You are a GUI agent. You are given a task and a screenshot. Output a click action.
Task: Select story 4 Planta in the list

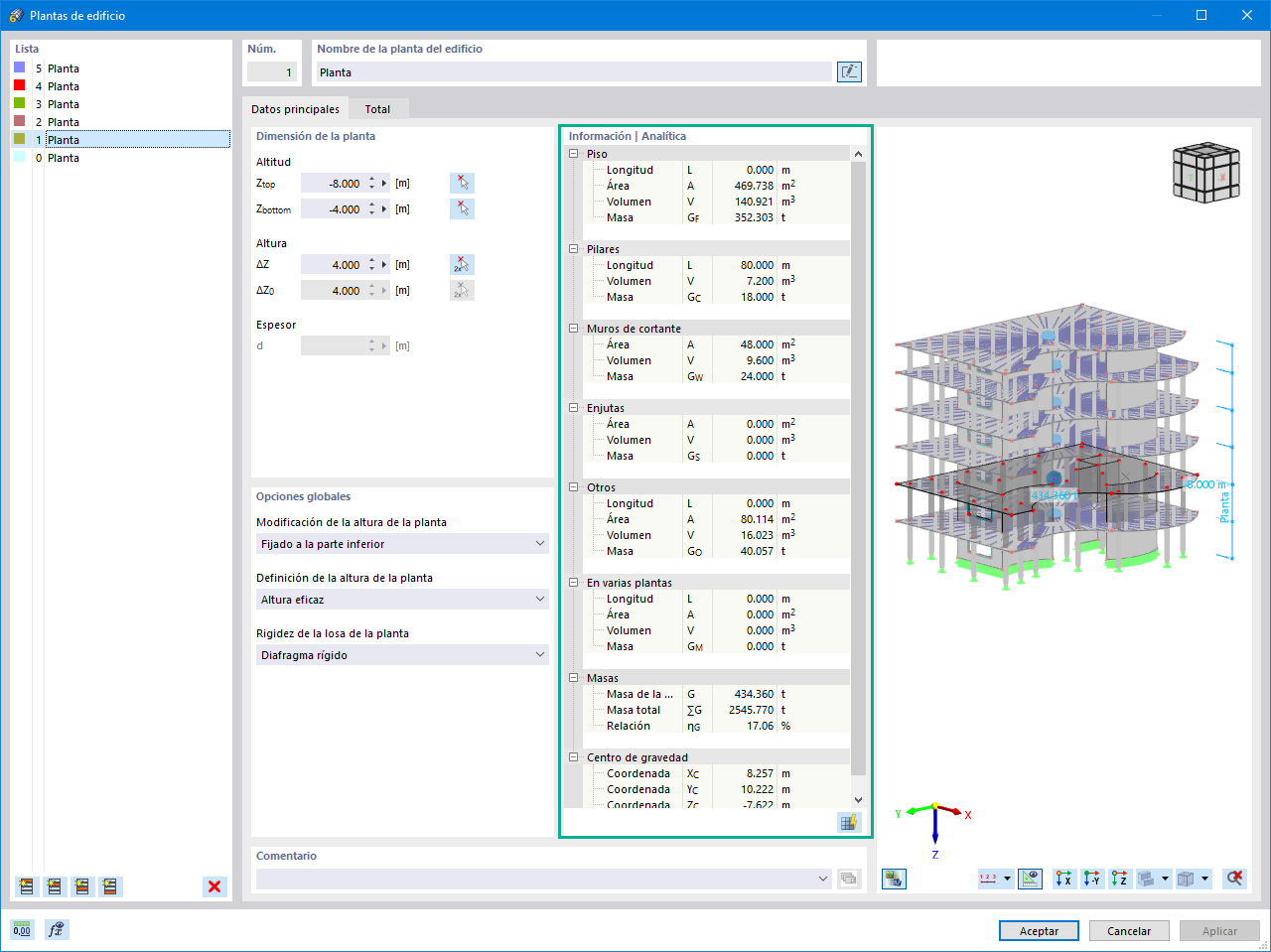coord(121,86)
